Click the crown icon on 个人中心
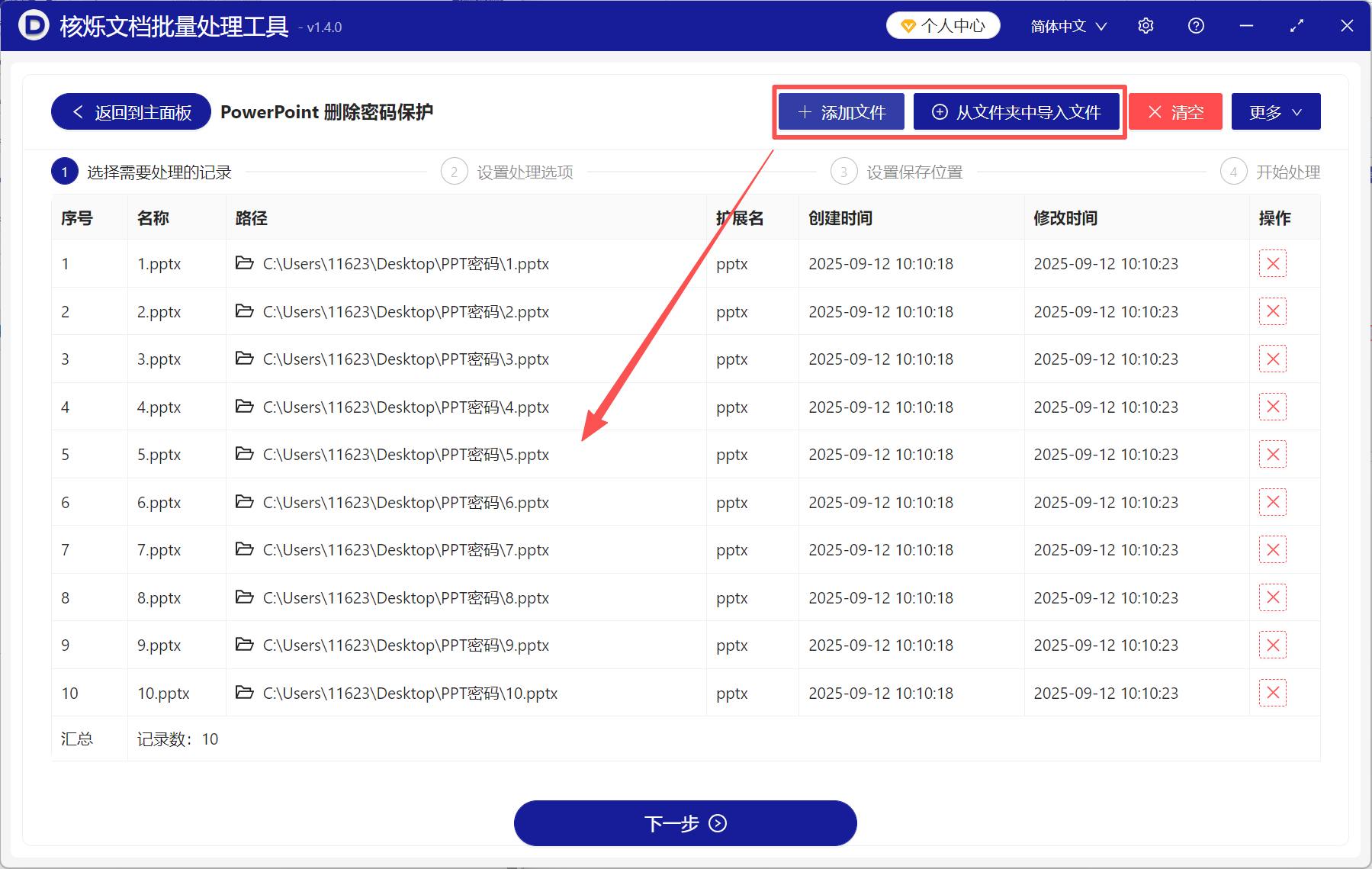This screenshot has width=1372, height=869. pyautogui.click(x=908, y=24)
